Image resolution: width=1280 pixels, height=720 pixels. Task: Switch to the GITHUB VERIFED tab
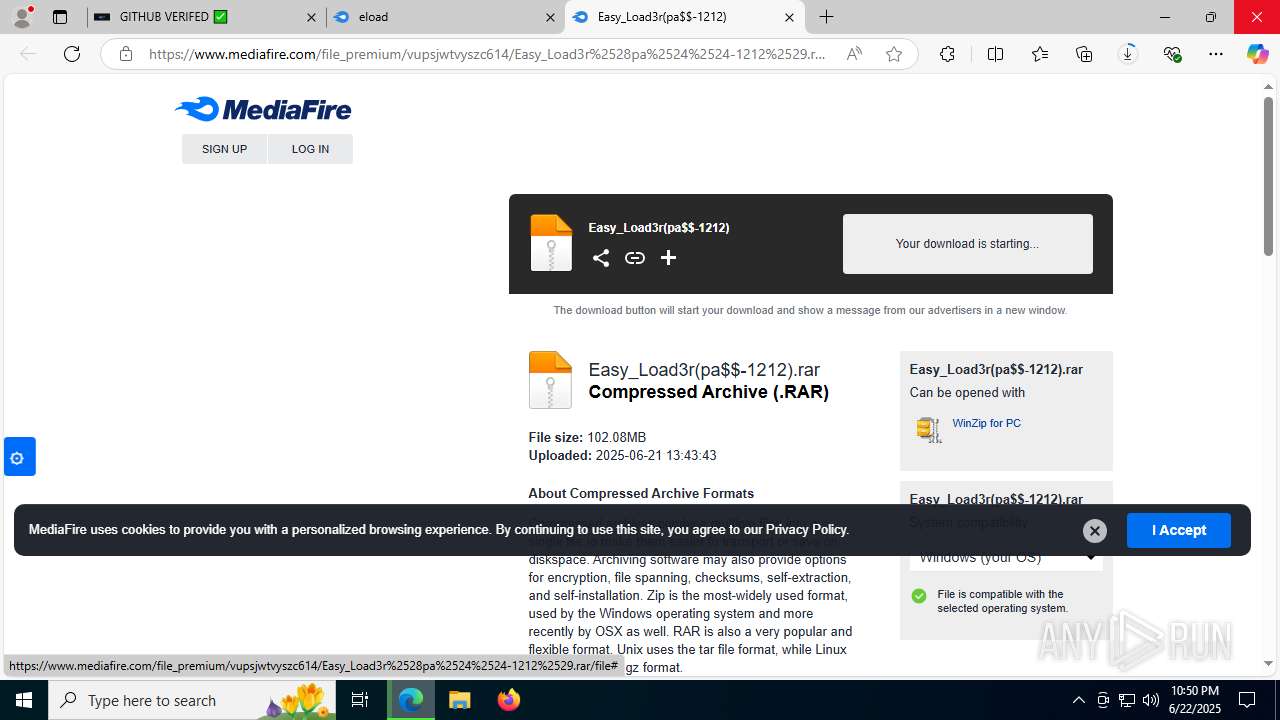click(x=206, y=17)
